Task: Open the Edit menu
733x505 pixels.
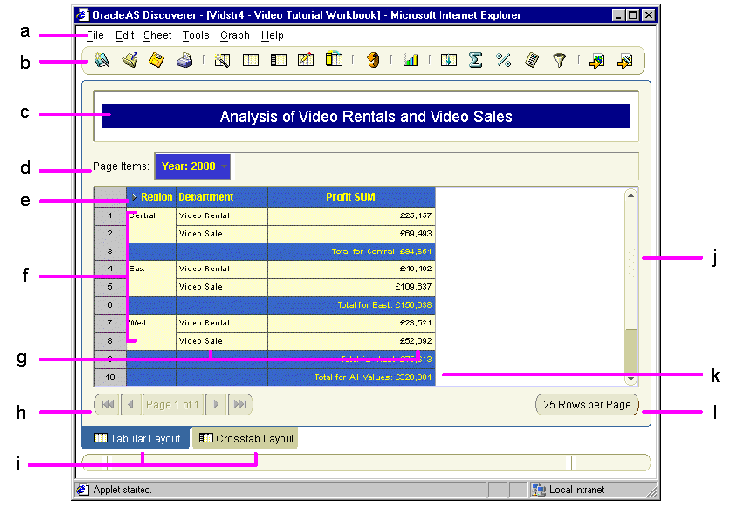Action: pyautogui.click(x=125, y=36)
